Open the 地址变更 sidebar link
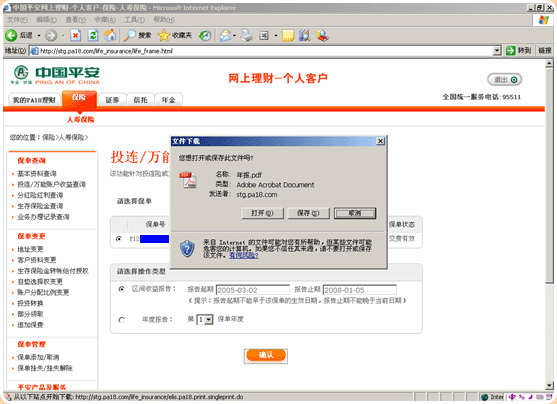The height and width of the screenshot is (404, 557). click(30, 249)
